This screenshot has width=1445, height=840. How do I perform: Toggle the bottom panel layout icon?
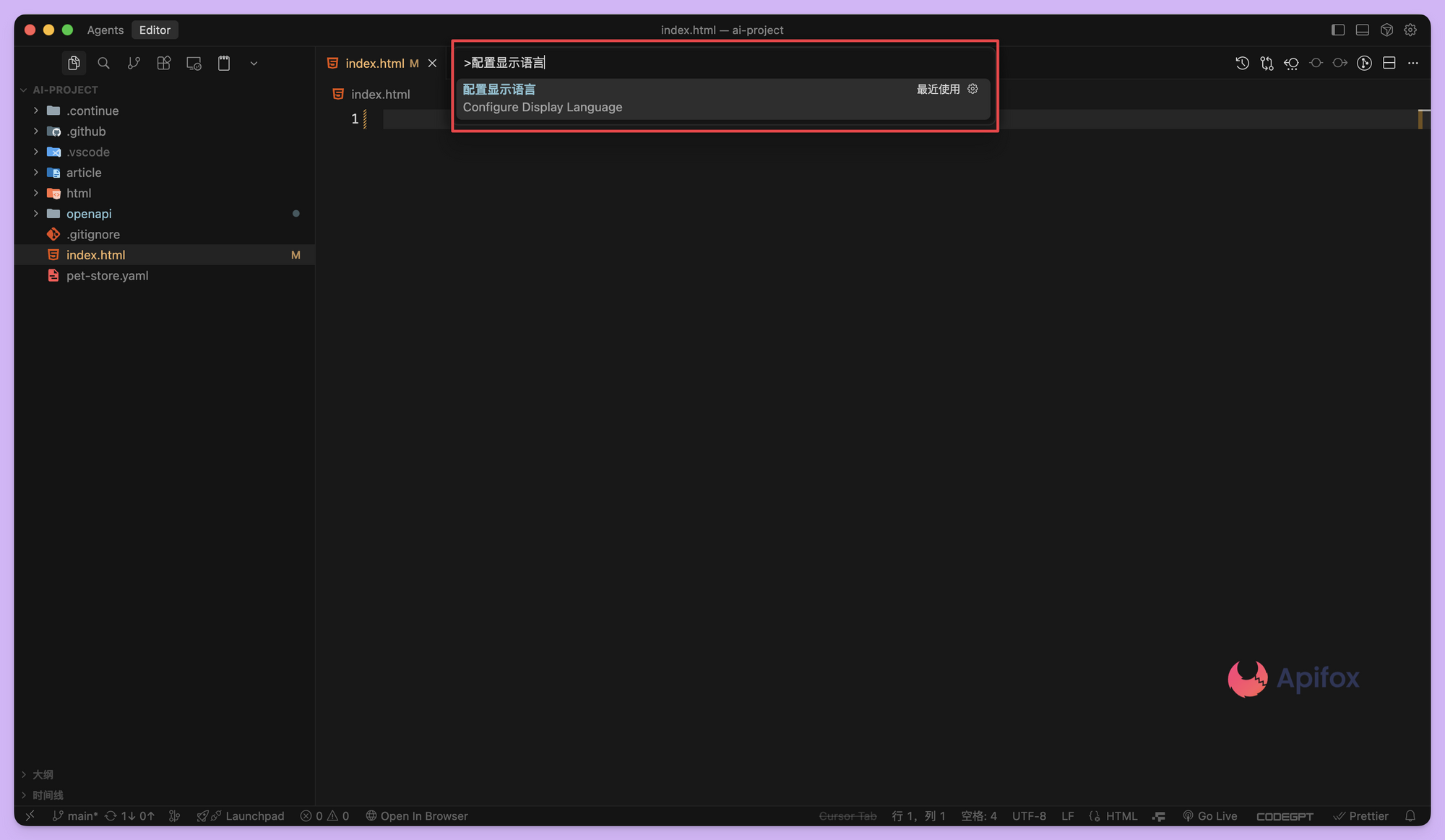click(x=1362, y=30)
